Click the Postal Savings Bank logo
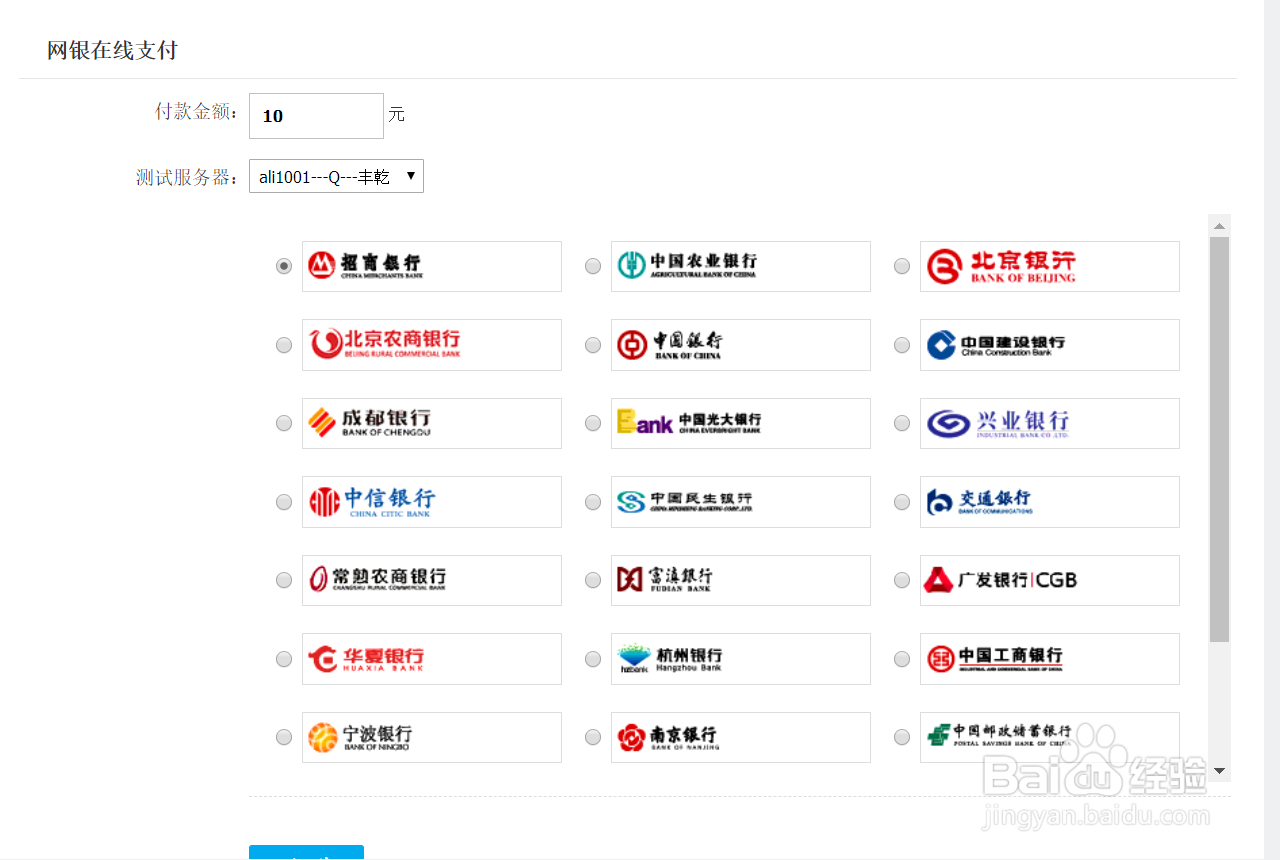The width and height of the screenshot is (1280, 860). [x=1050, y=737]
